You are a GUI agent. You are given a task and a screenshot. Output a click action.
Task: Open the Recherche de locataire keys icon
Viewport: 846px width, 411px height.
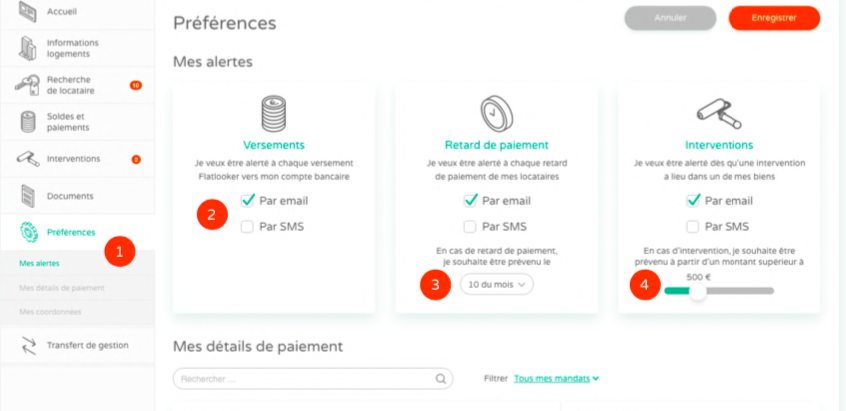tap(28, 85)
